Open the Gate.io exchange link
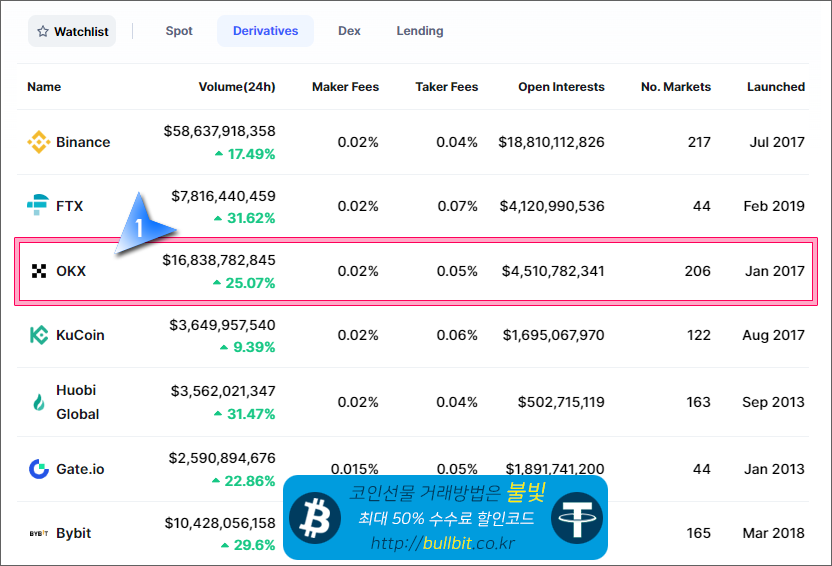Image resolution: width=832 pixels, height=566 pixels. coord(80,469)
